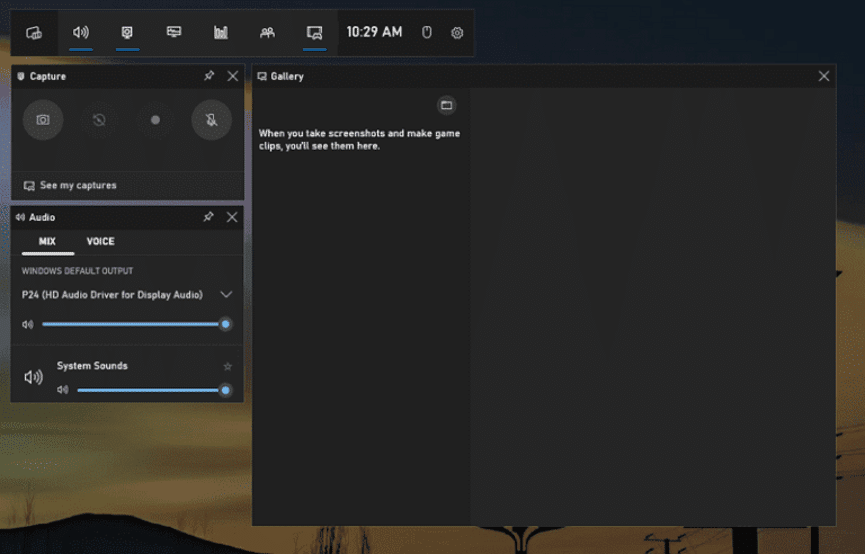Image resolution: width=866 pixels, height=554 pixels.
Task: Open file location folder icon in Gallery
Action: coord(447,105)
